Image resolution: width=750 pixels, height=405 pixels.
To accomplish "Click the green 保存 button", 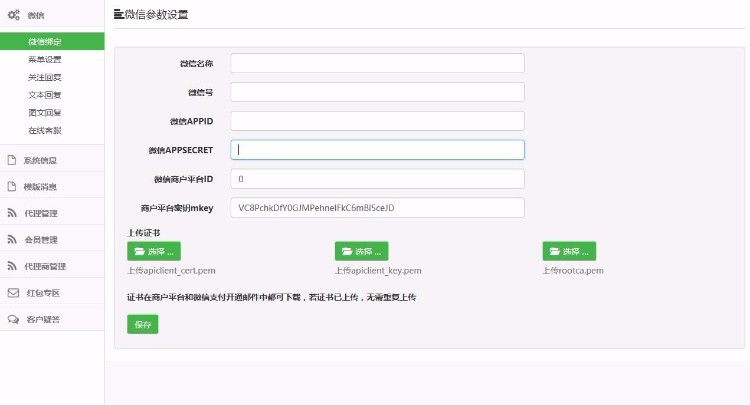I will [143, 324].
